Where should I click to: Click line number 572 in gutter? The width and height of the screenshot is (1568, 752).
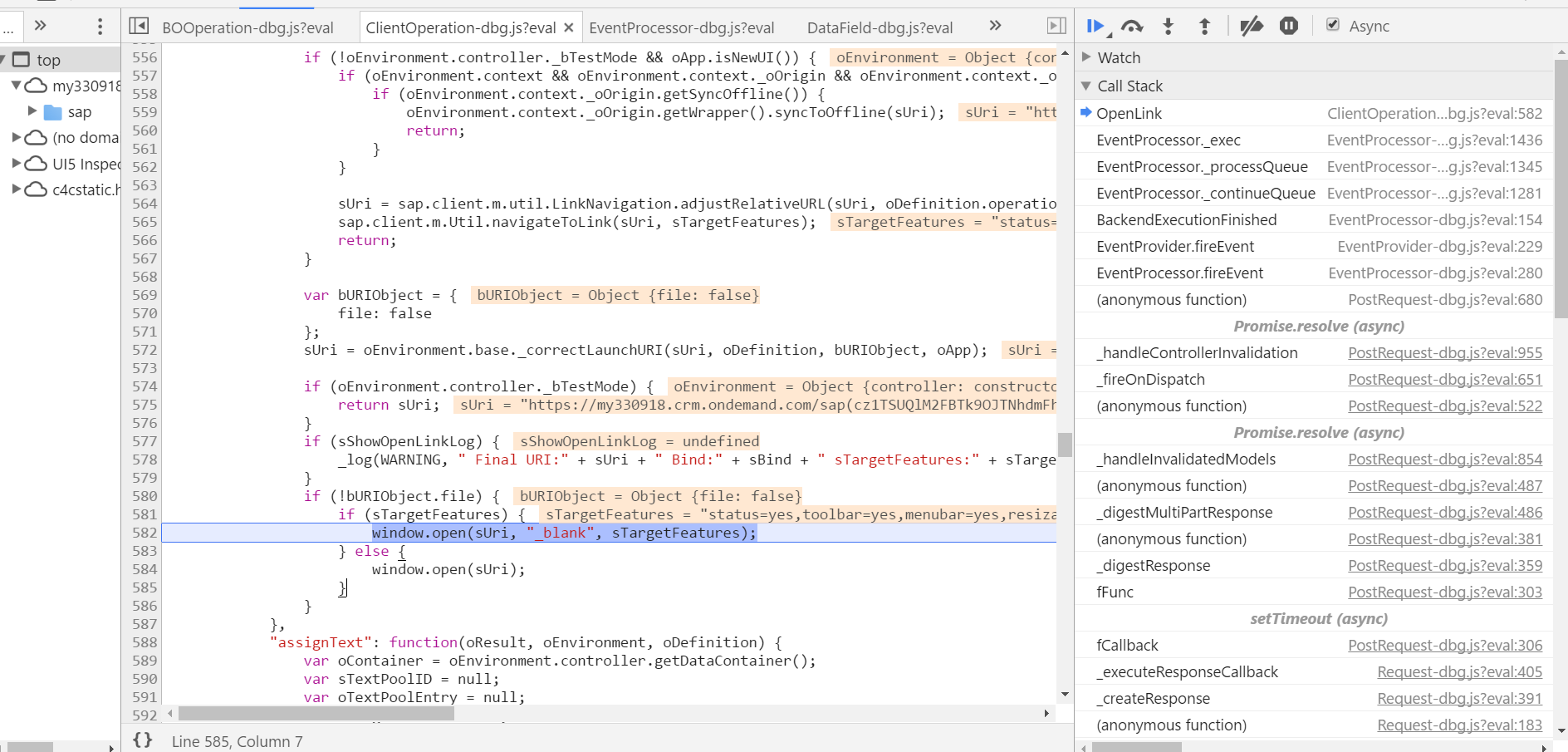click(x=145, y=350)
